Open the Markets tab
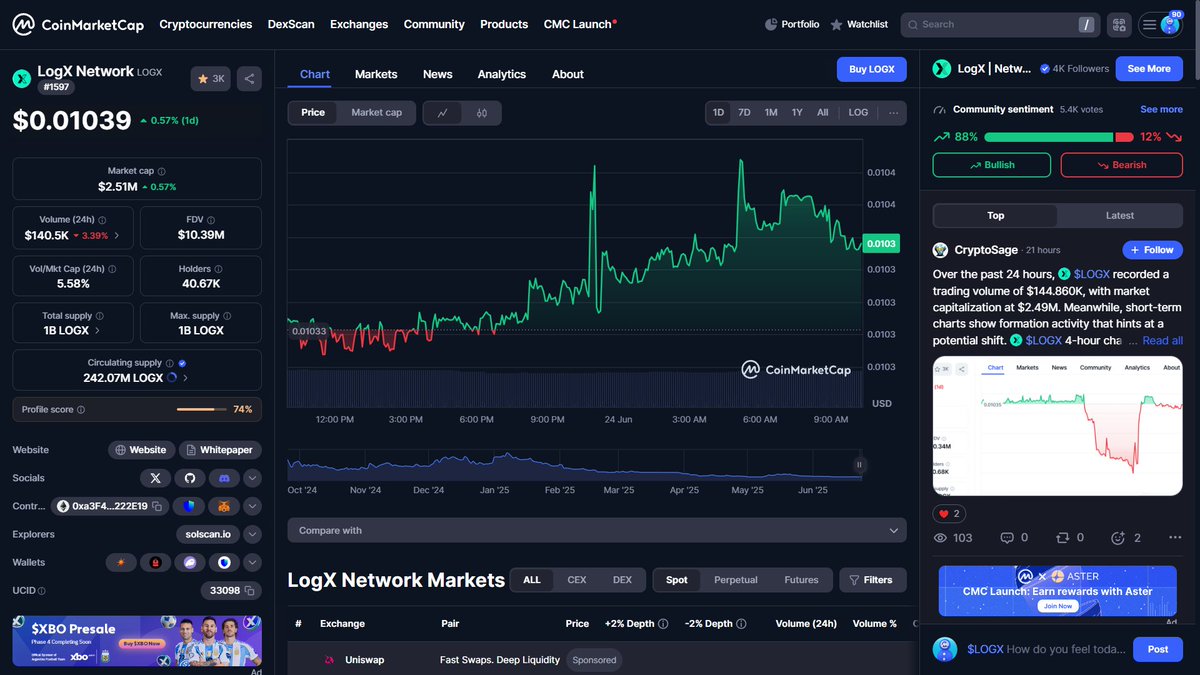Screen dimensions: 1200x675 [376, 74]
